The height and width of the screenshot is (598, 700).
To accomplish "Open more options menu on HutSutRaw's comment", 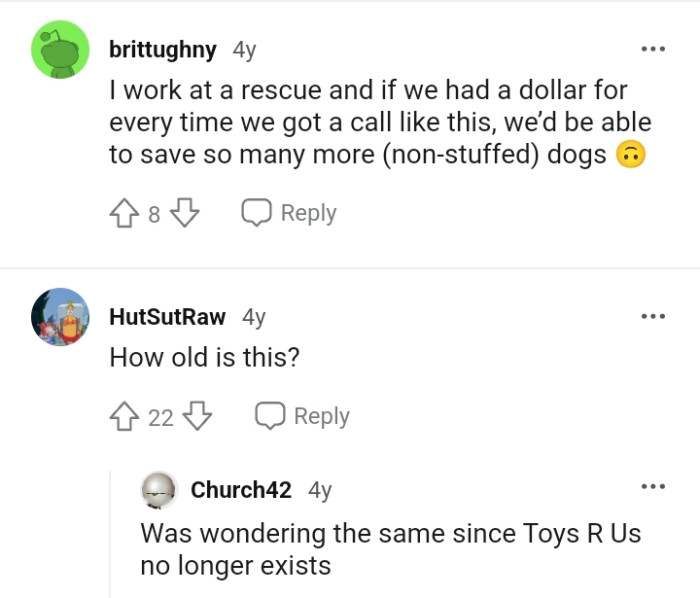I will [x=654, y=317].
